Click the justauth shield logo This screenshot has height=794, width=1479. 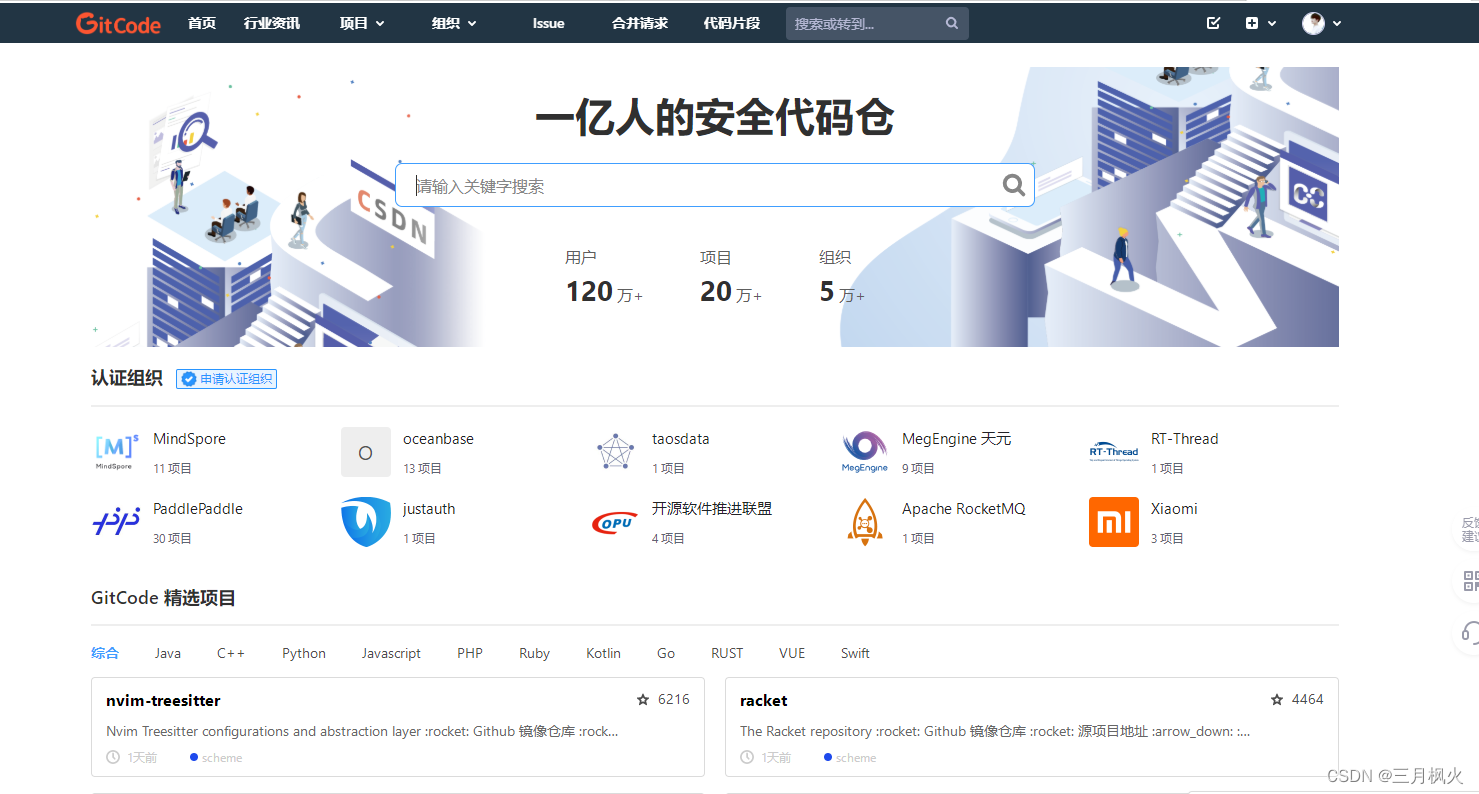pyautogui.click(x=366, y=522)
